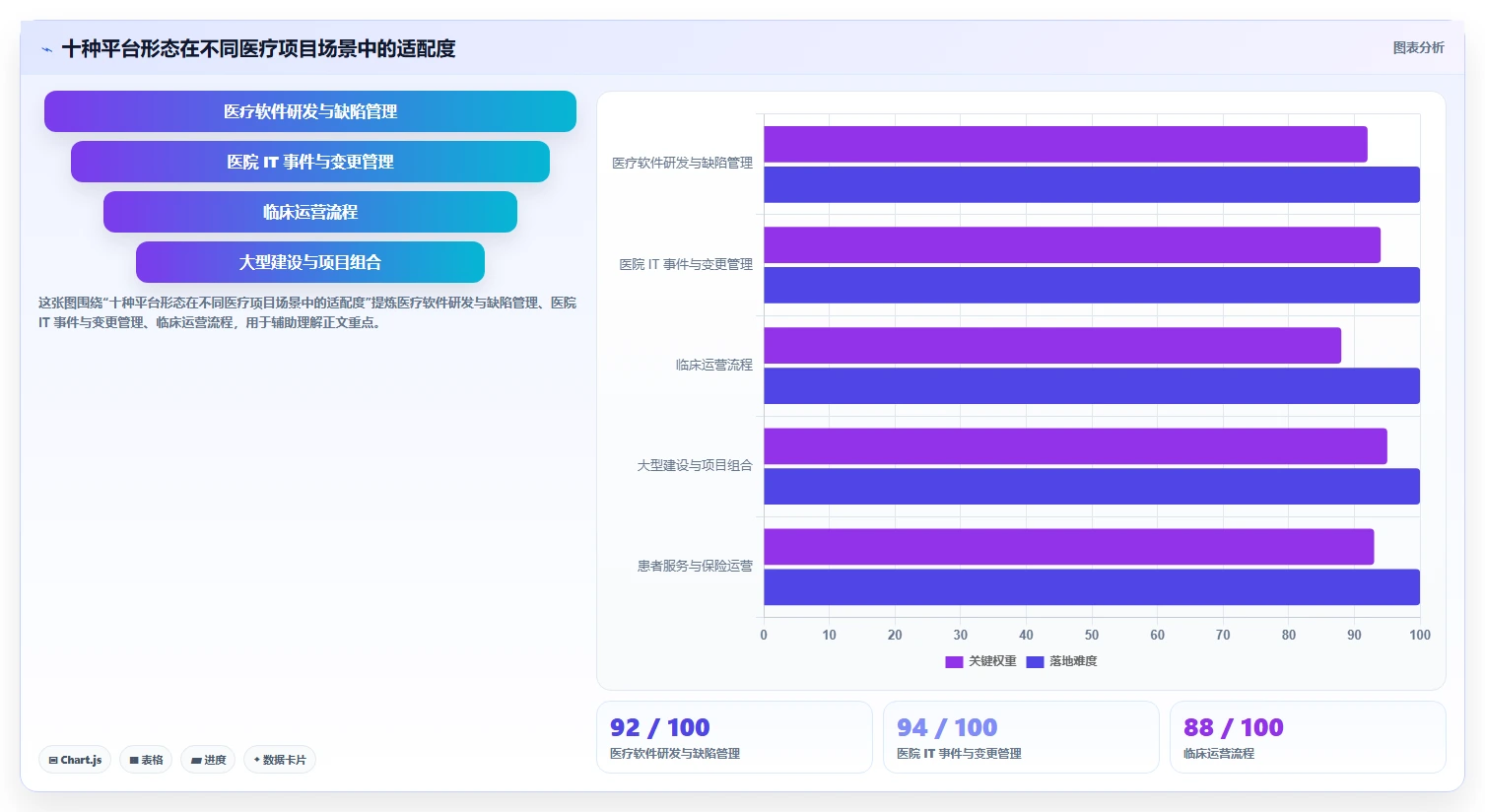
Task: Select the 大型建设与项目组合 funnel bar
Action: [310, 262]
